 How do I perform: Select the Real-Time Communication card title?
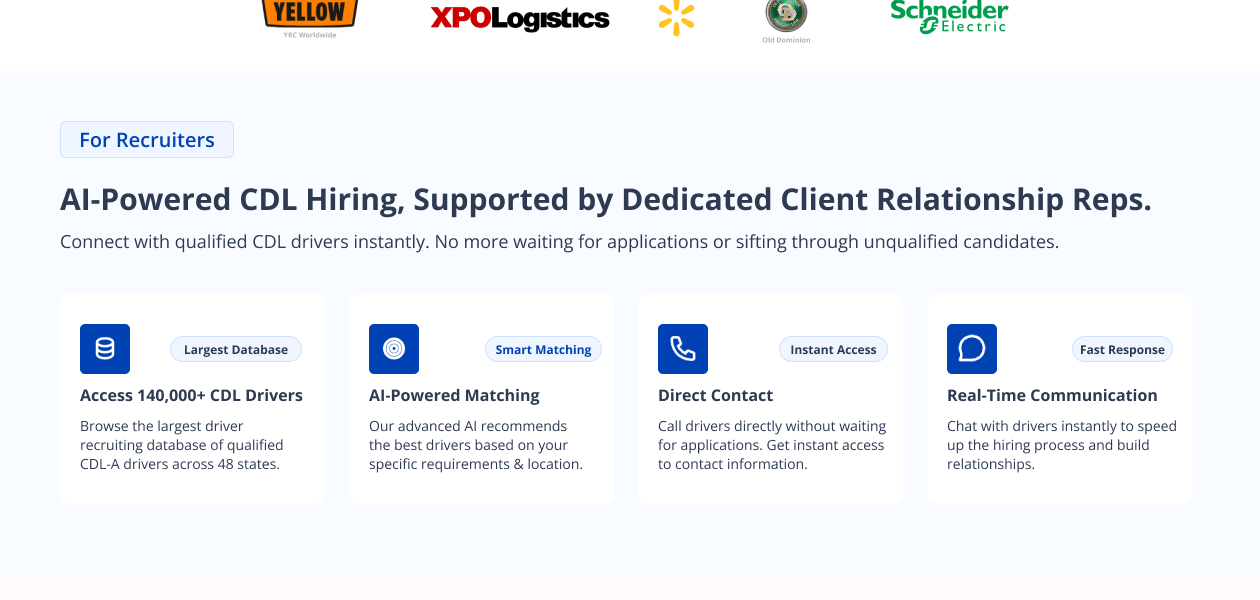point(1052,395)
